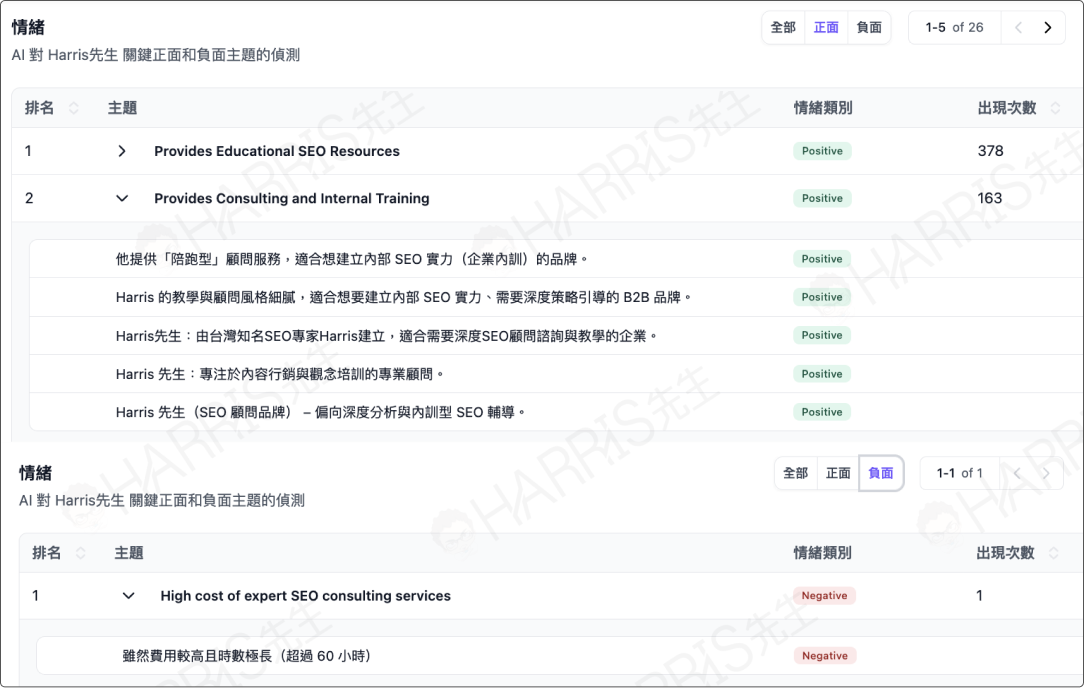Go to previous page in upper 情緒 table

tap(1018, 28)
